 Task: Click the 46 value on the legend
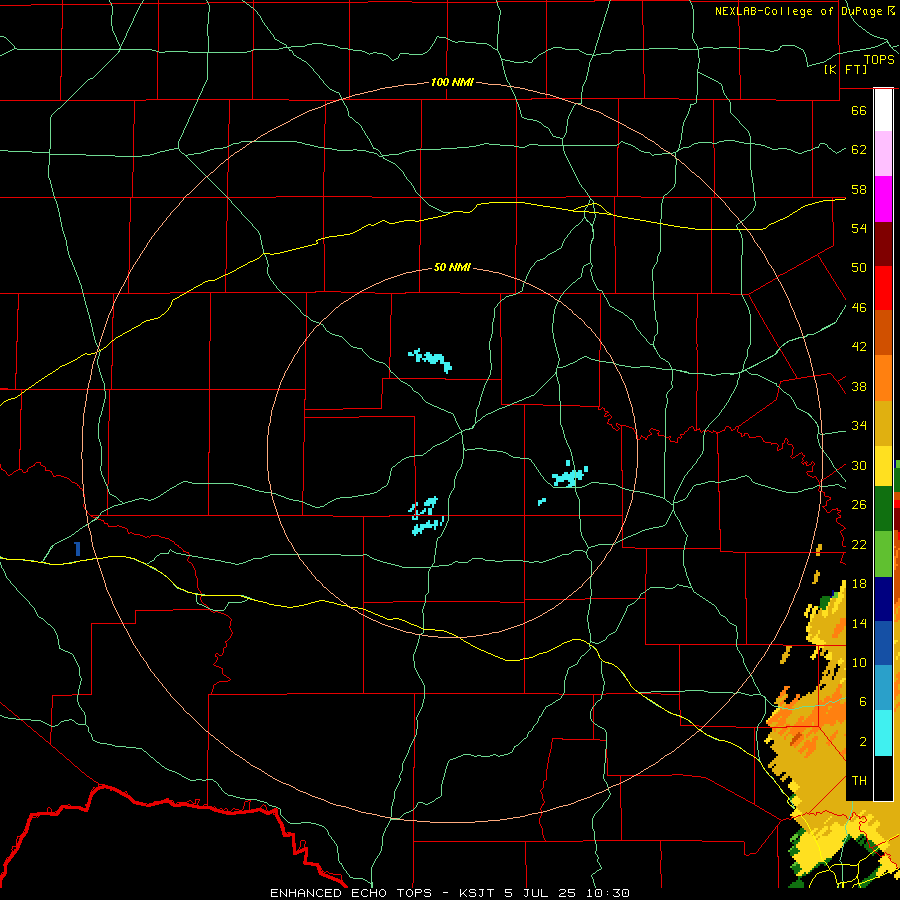click(859, 308)
